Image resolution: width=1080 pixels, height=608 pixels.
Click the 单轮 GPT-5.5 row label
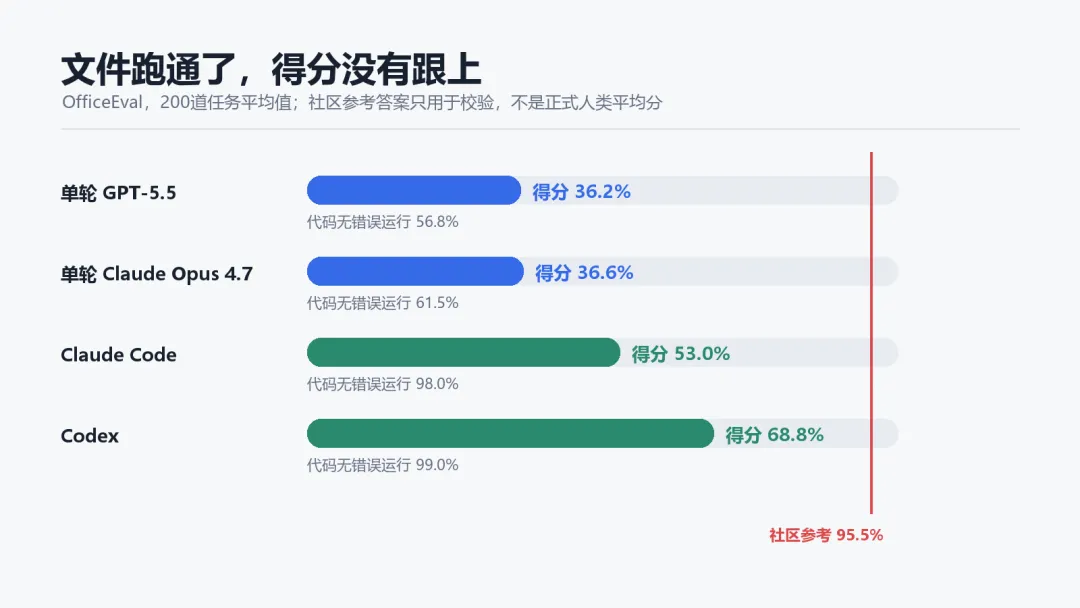(x=118, y=193)
